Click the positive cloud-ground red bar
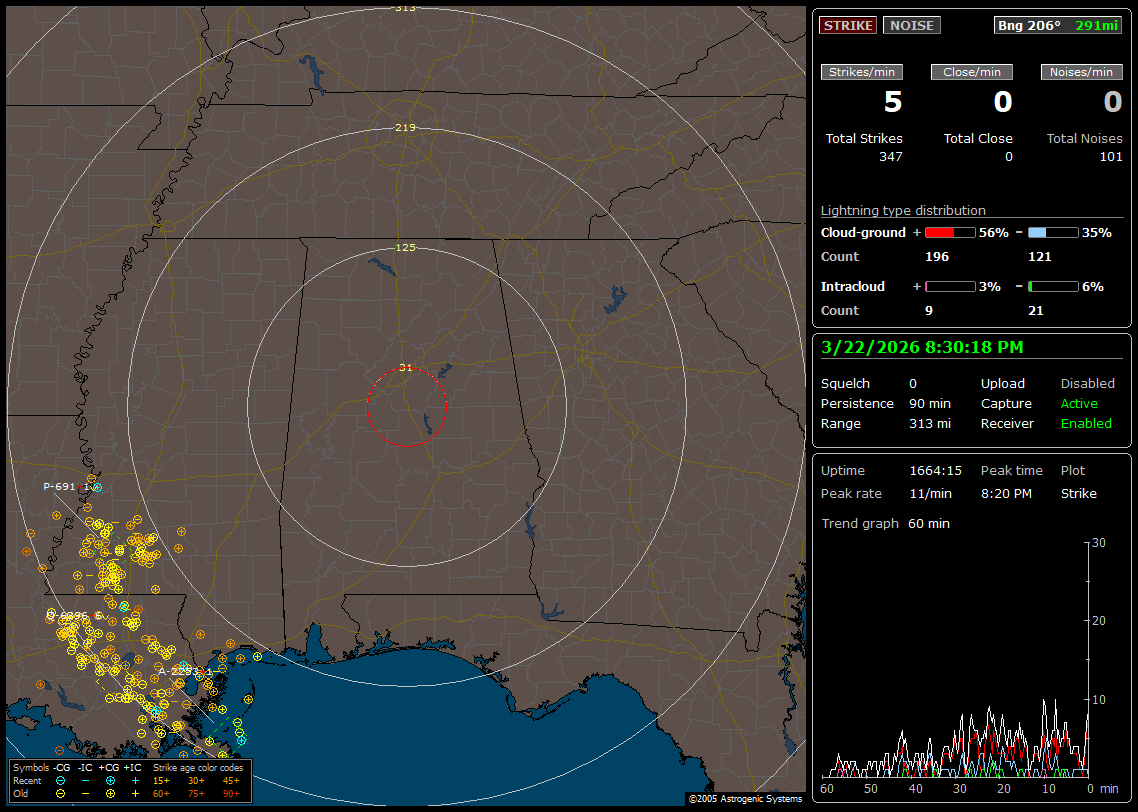Image resolution: width=1138 pixels, height=812 pixels. click(x=949, y=233)
